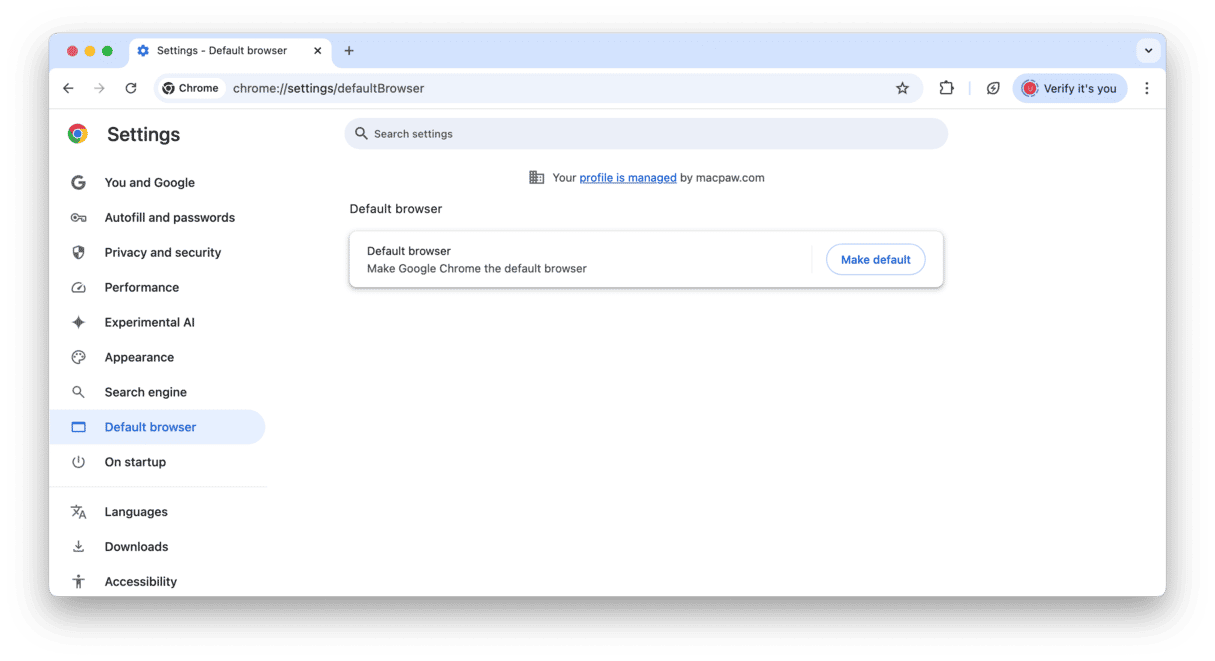Go back using the left arrow icon
1215x661 pixels.
point(68,88)
